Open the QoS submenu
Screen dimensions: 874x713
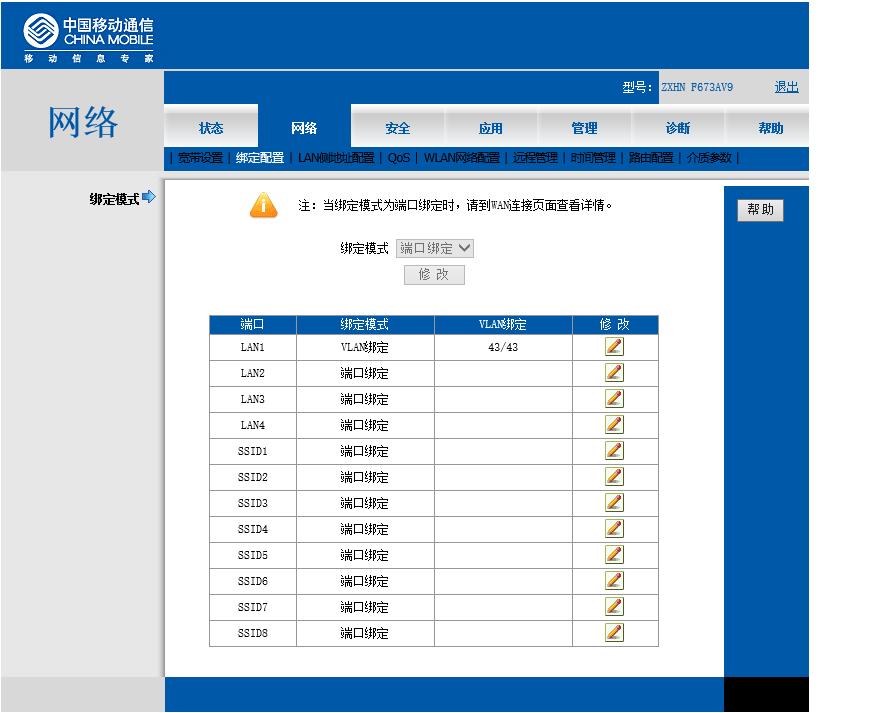click(x=399, y=158)
